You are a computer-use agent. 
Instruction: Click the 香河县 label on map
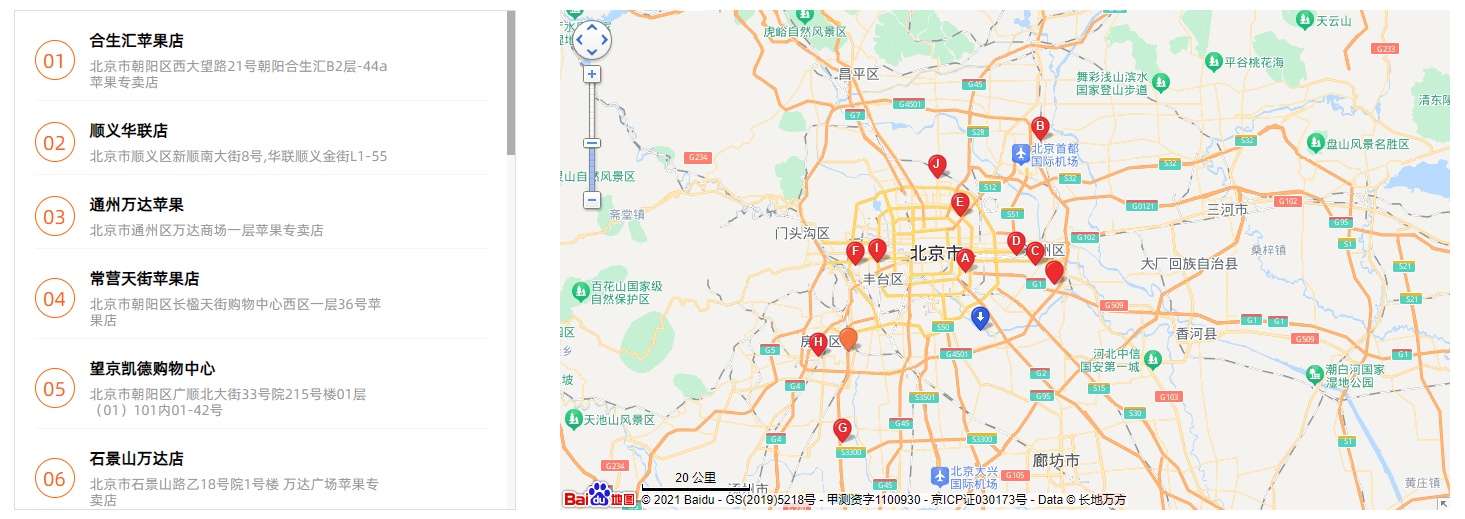pyautogui.click(x=1196, y=333)
